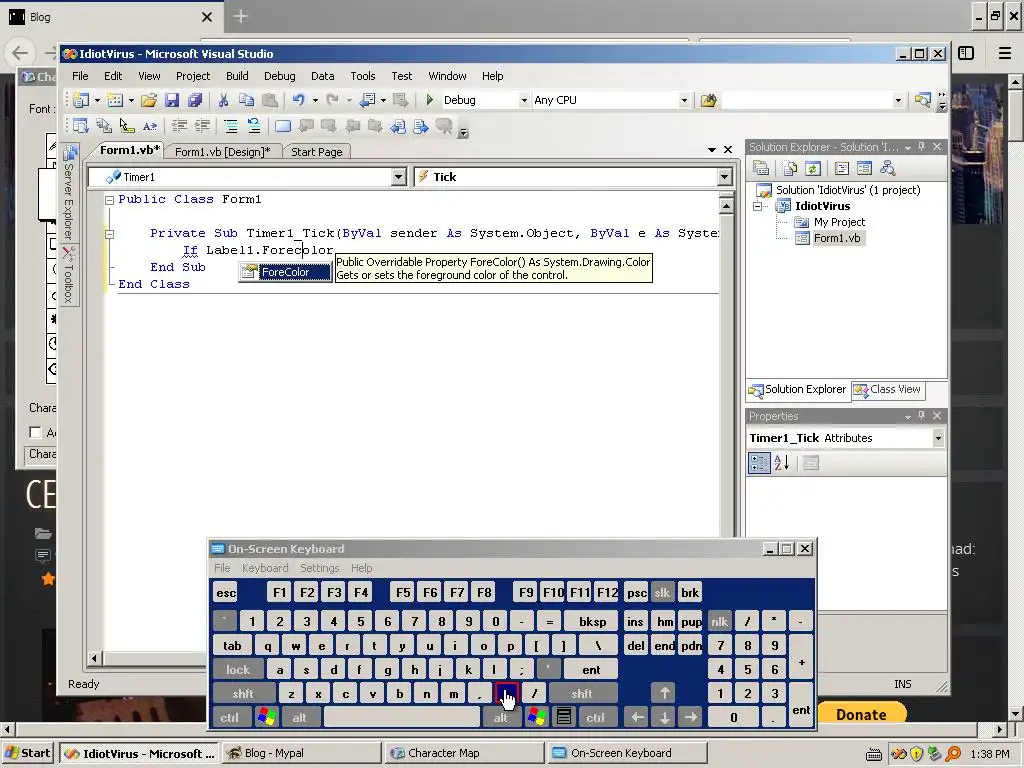Viewport: 1024px width, 768px height.
Task: Select Form1.vb in Solution Explorer tree
Action: (837, 238)
